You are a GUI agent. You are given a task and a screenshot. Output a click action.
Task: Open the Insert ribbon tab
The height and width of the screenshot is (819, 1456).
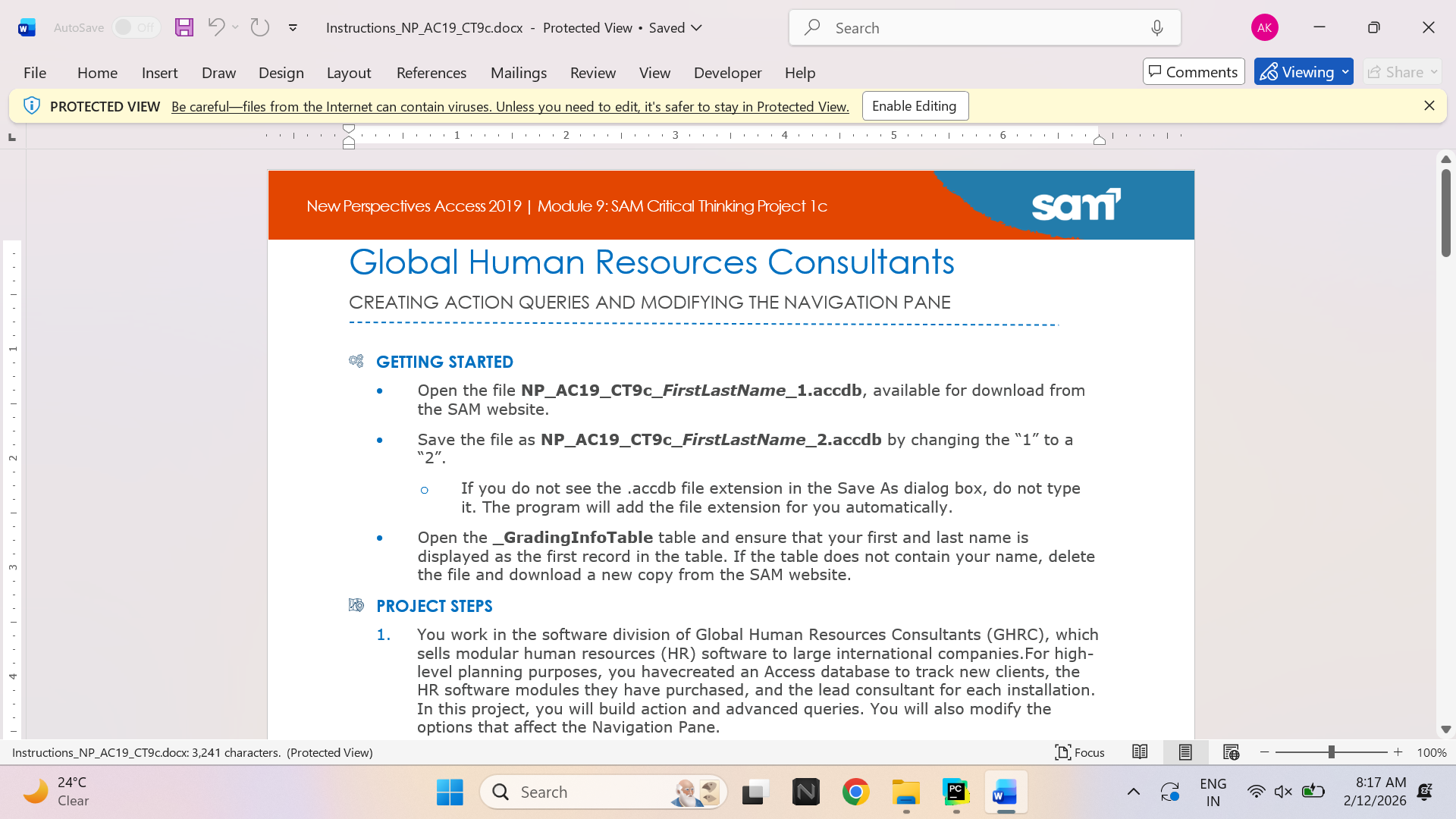[159, 73]
